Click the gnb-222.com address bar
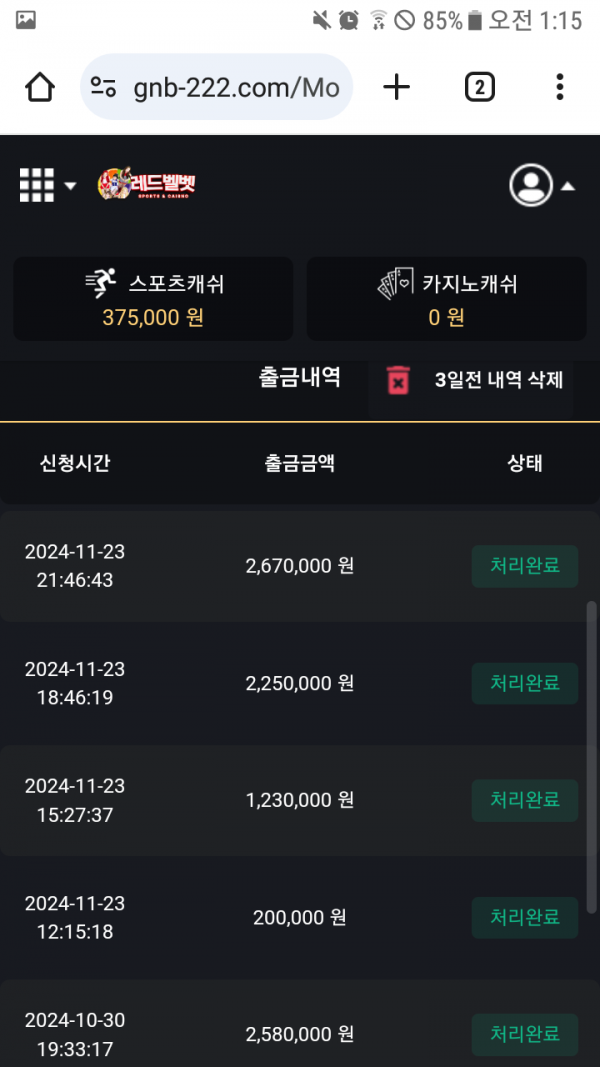Viewport: 600px width, 1067px height. [x=236, y=88]
